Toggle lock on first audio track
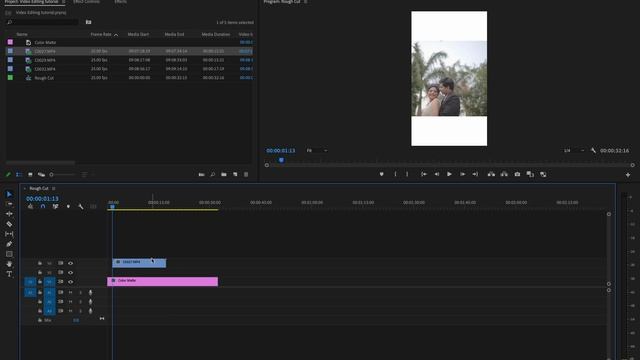 40,292
